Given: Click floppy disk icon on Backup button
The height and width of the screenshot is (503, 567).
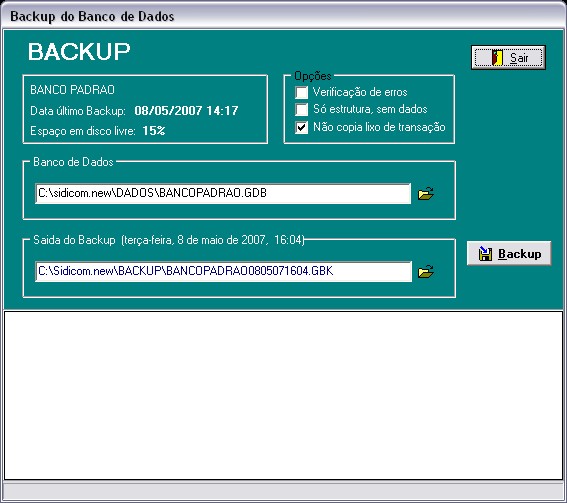Looking at the screenshot, I should 485,253.
